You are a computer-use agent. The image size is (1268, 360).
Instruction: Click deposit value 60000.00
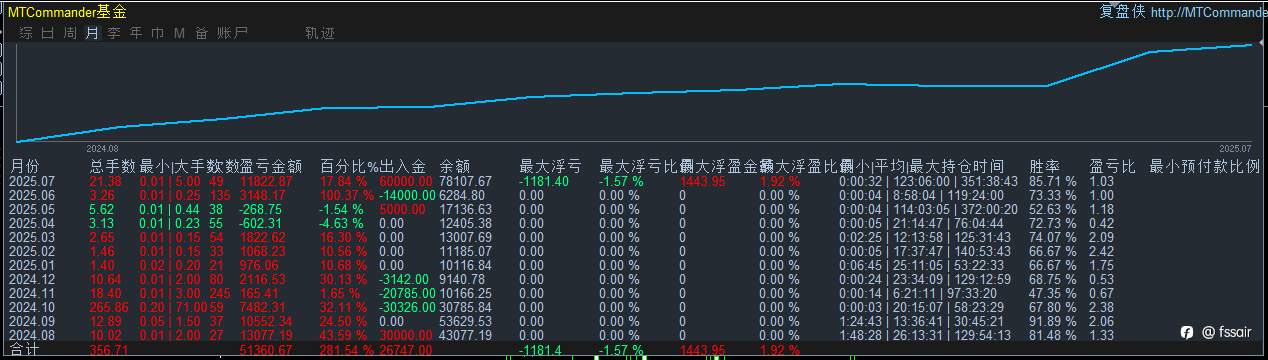tap(406, 181)
